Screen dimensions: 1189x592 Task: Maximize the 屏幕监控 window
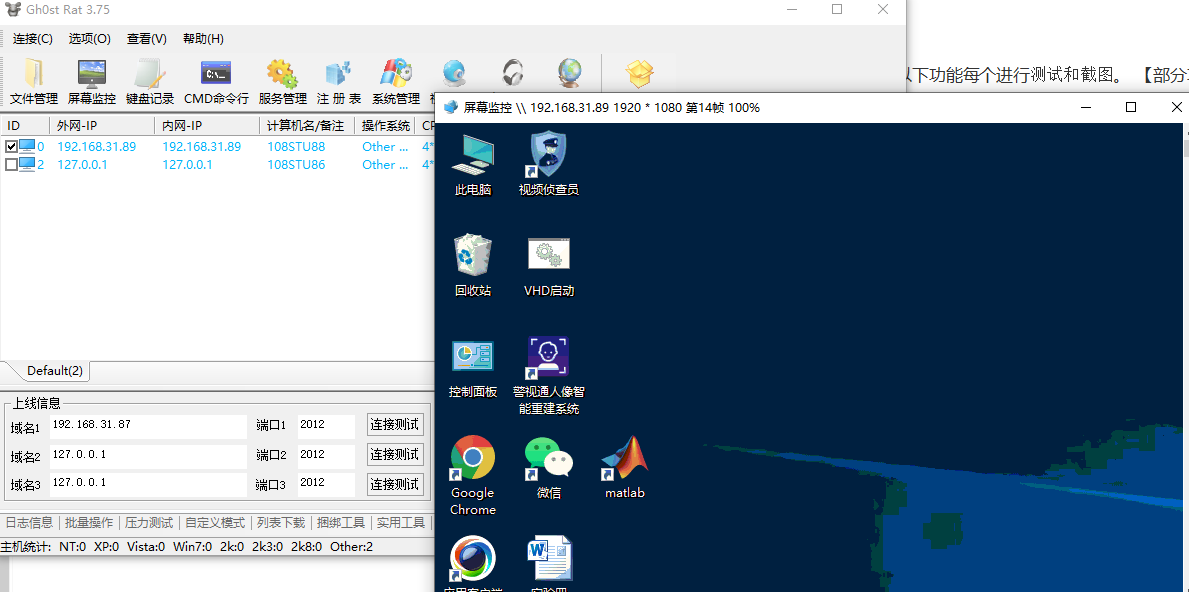click(1131, 108)
